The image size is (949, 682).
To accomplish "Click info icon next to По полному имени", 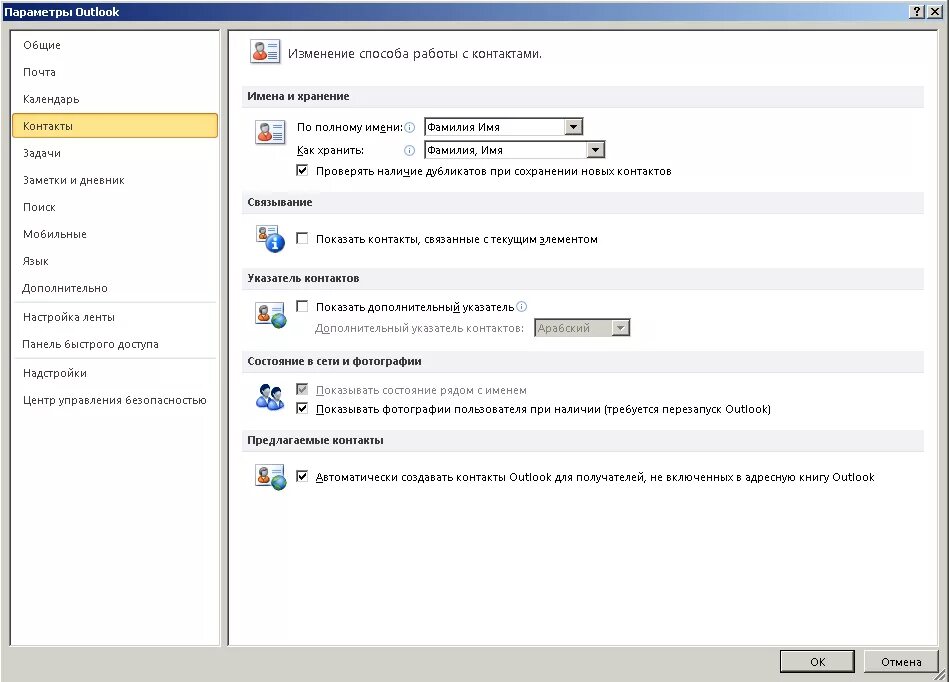I will tap(410, 127).
